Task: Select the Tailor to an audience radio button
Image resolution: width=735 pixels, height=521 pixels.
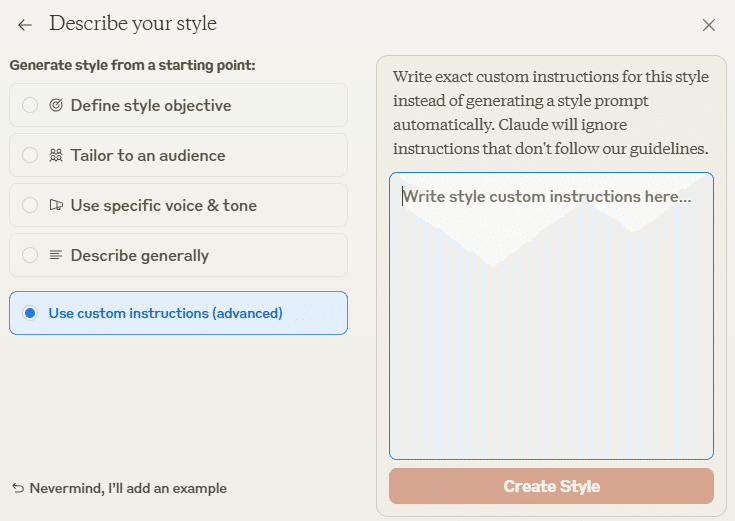Action: coord(30,155)
